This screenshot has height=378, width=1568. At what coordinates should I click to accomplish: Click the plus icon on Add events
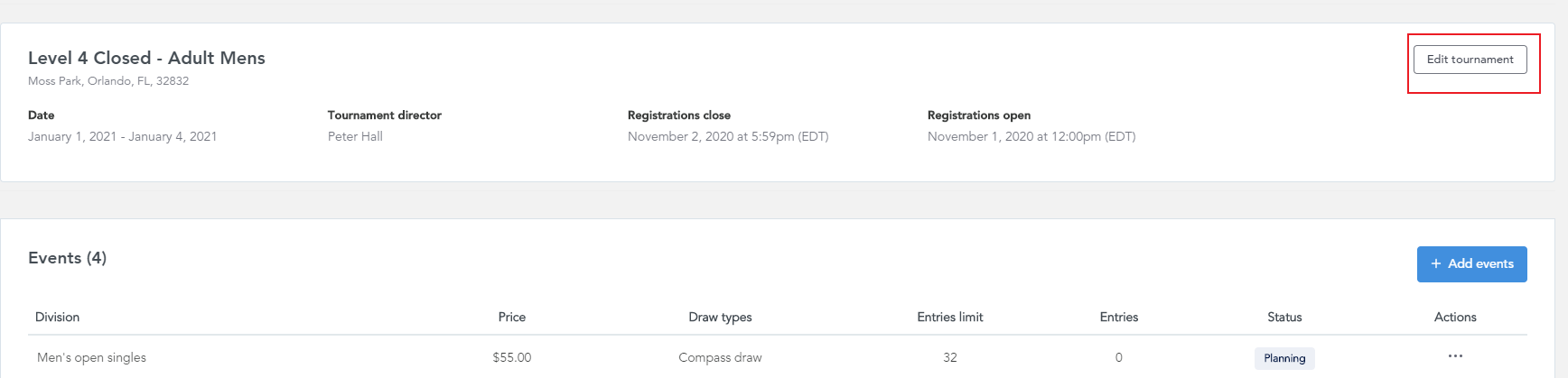(x=1435, y=264)
